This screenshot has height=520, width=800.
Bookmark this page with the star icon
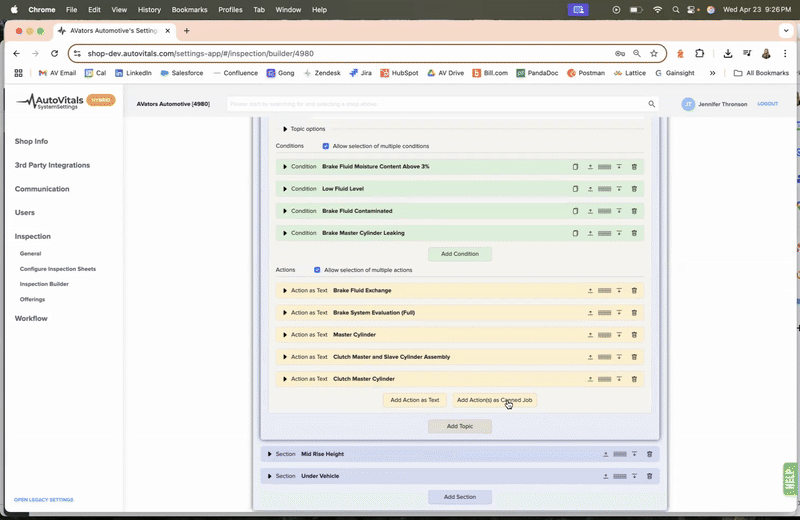[654, 54]
